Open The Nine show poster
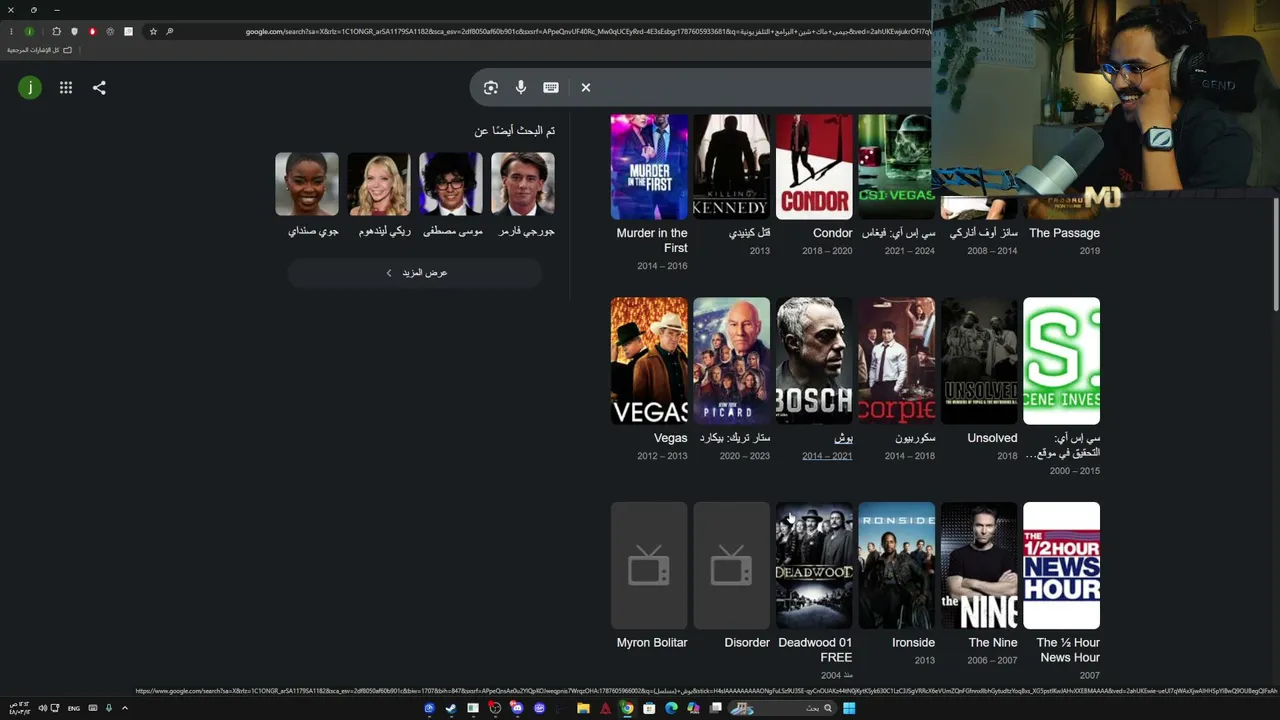This screenshot has height=720, width=1280. [979, 566]
